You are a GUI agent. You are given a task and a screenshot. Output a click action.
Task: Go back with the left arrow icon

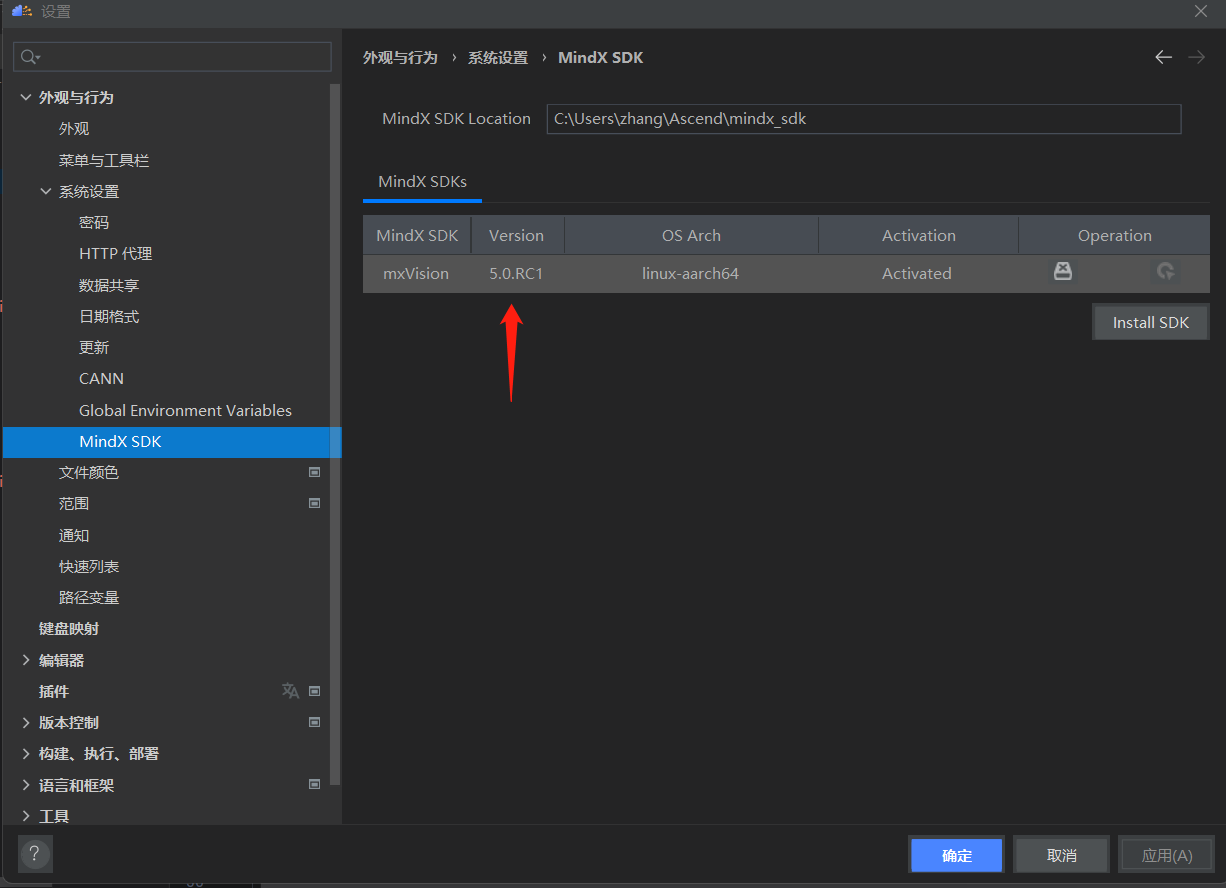tap(1163, 57)
